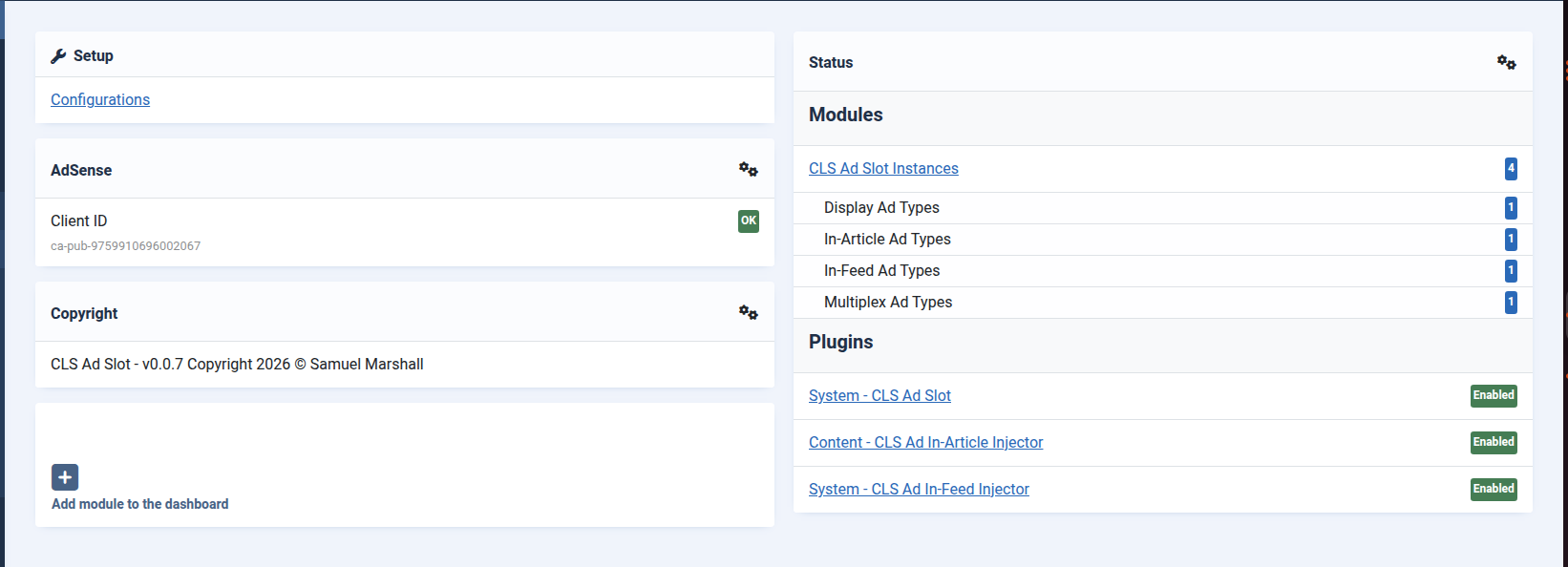Open Status module settings gear
The height and width of the screenshot is (567, 1568).
click(x=1506, y=62)
